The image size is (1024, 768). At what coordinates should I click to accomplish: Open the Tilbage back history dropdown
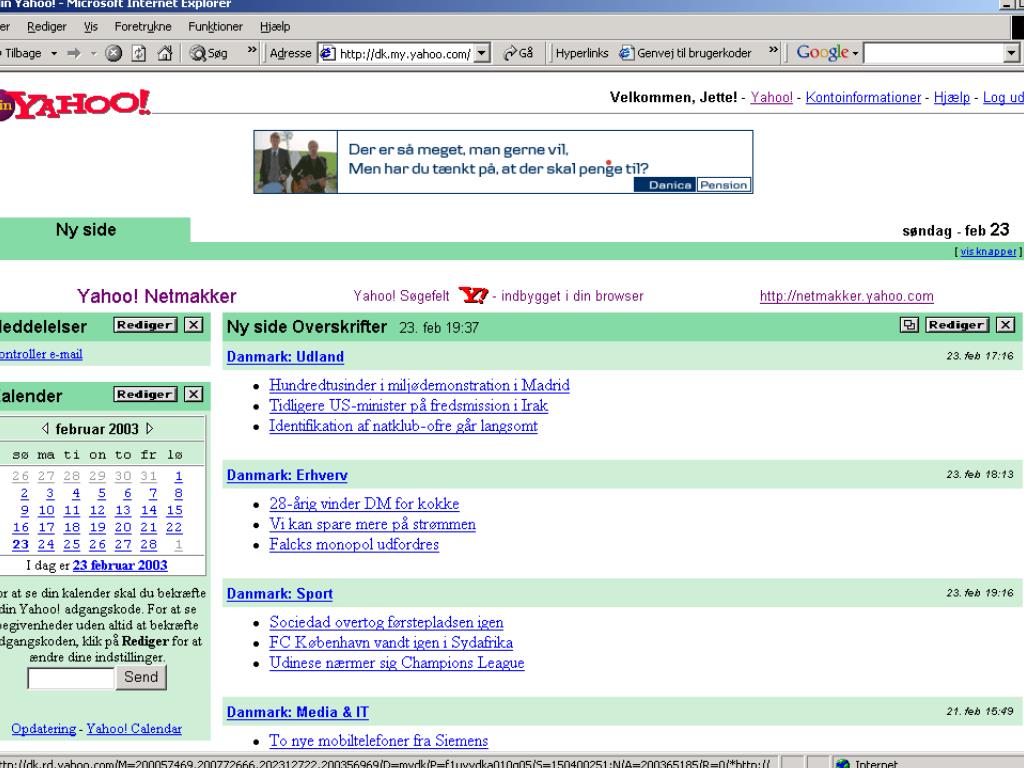click(54, 53)
